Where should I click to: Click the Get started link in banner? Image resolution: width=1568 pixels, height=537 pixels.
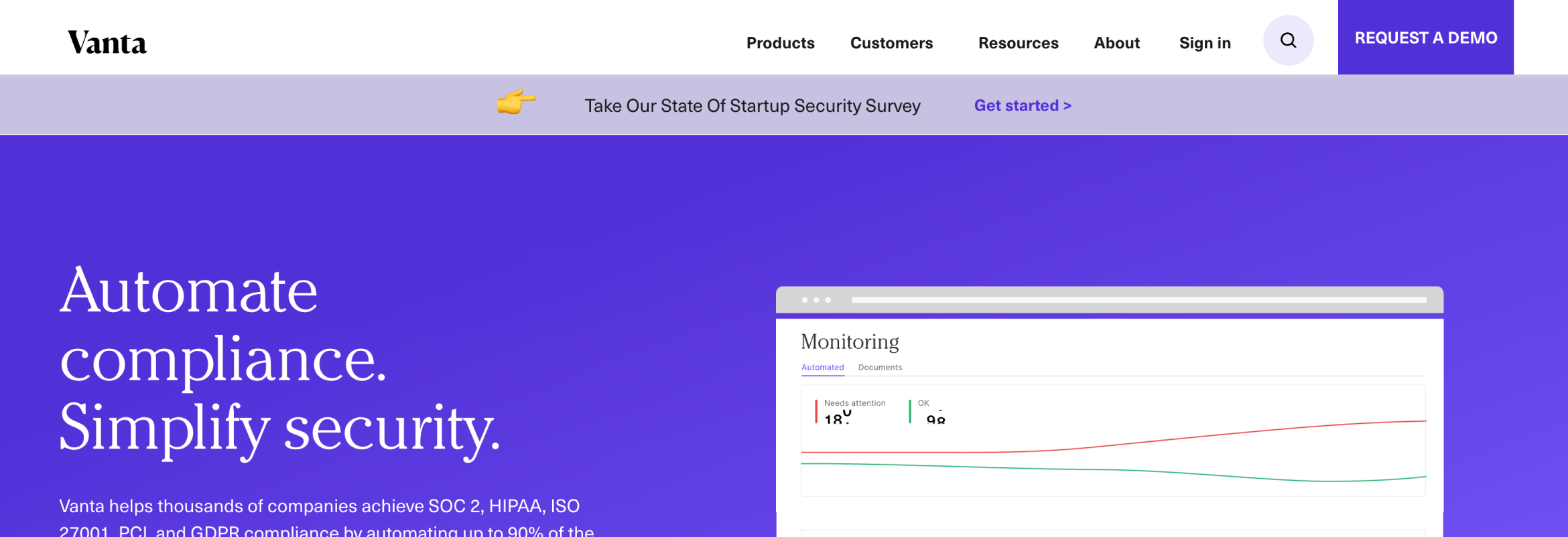click(1023, 106)
